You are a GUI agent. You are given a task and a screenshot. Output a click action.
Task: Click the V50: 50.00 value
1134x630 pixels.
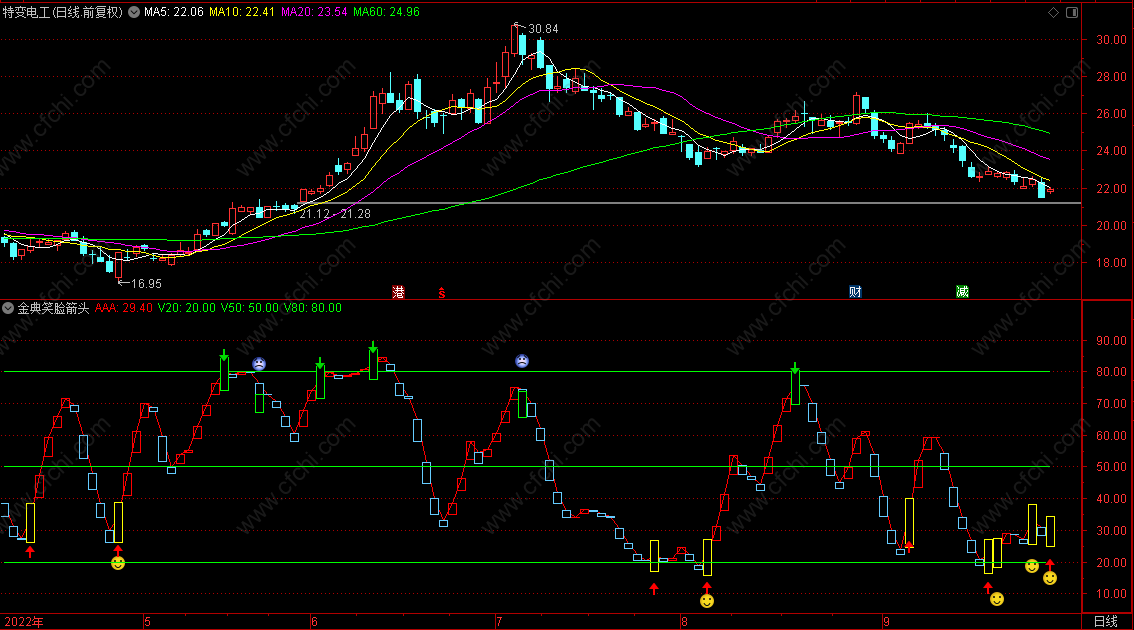[x=250, y=308]
